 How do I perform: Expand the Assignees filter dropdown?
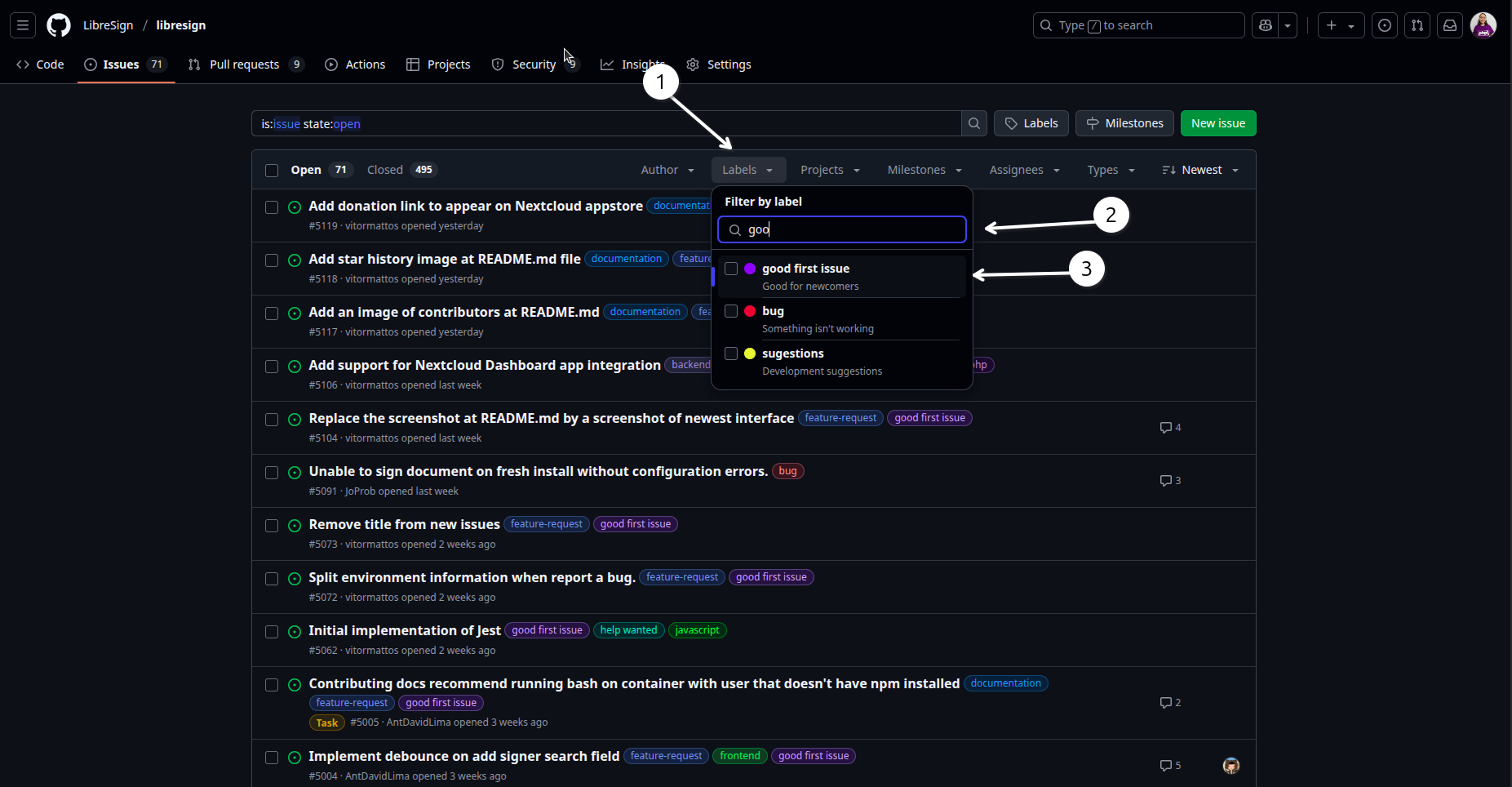pos(1025,170)
